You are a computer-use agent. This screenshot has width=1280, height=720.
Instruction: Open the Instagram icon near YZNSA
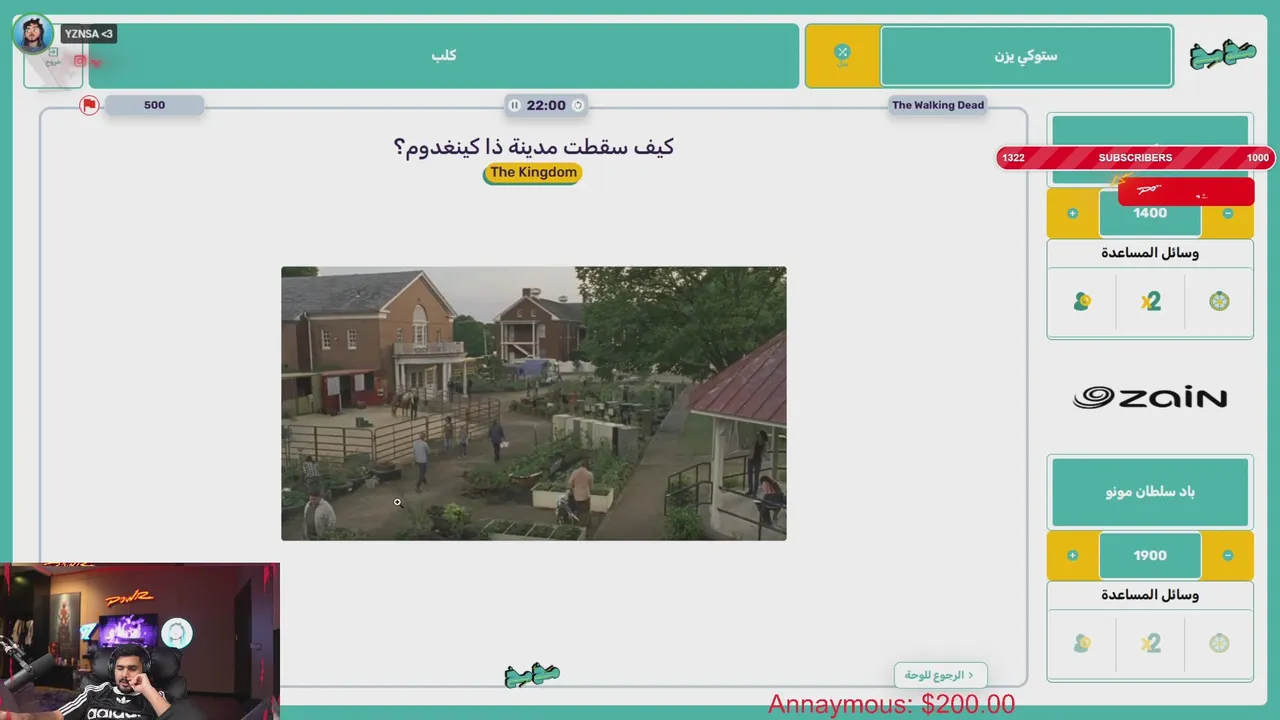(x=80, y=61)
